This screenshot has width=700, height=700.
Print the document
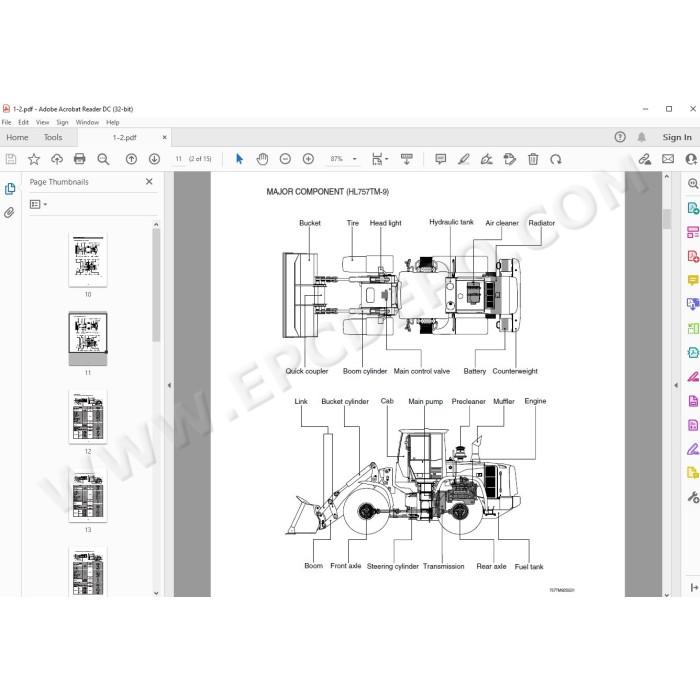point(79,159)
